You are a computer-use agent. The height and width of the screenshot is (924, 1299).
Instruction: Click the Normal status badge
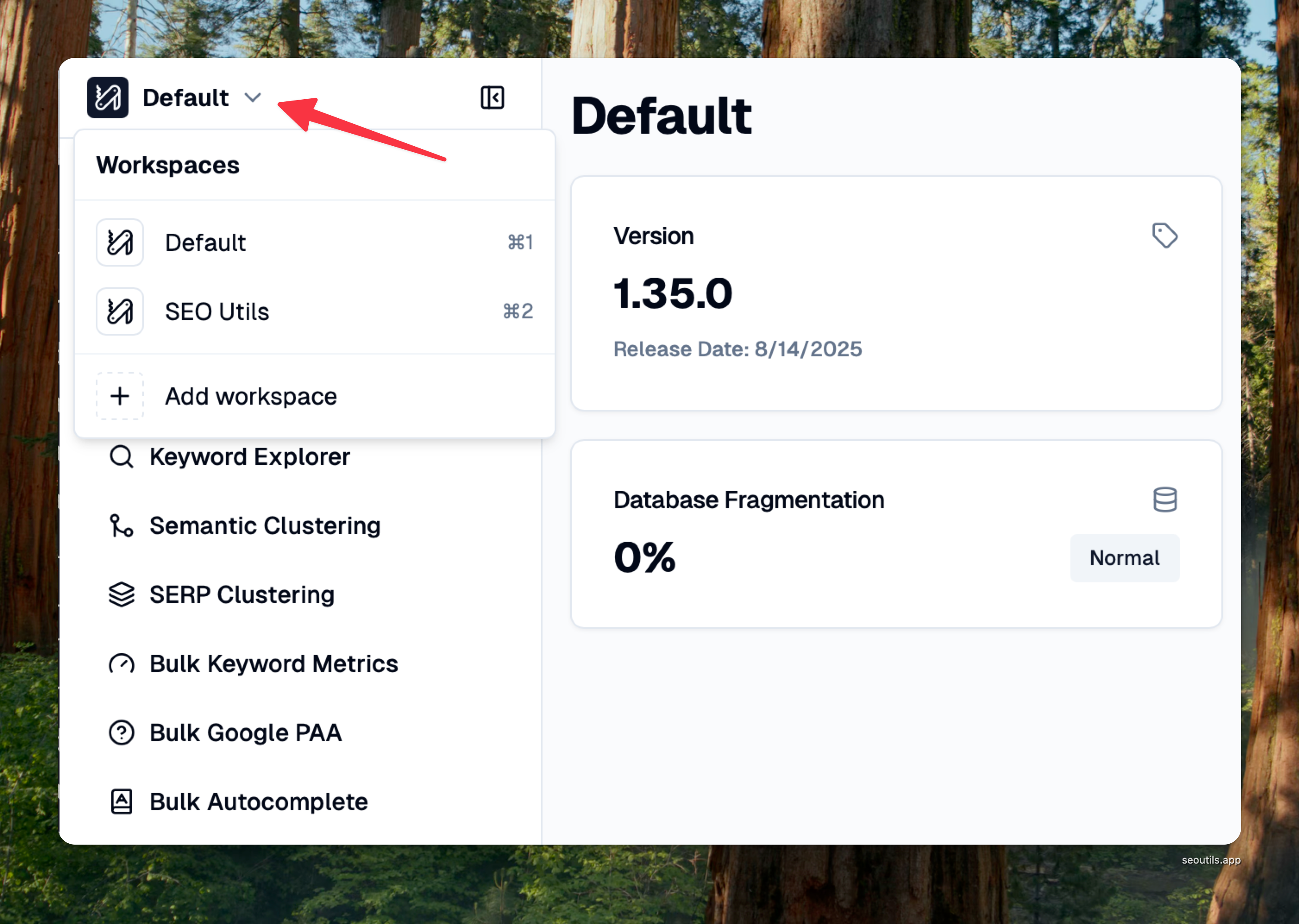click(1124, 558)
